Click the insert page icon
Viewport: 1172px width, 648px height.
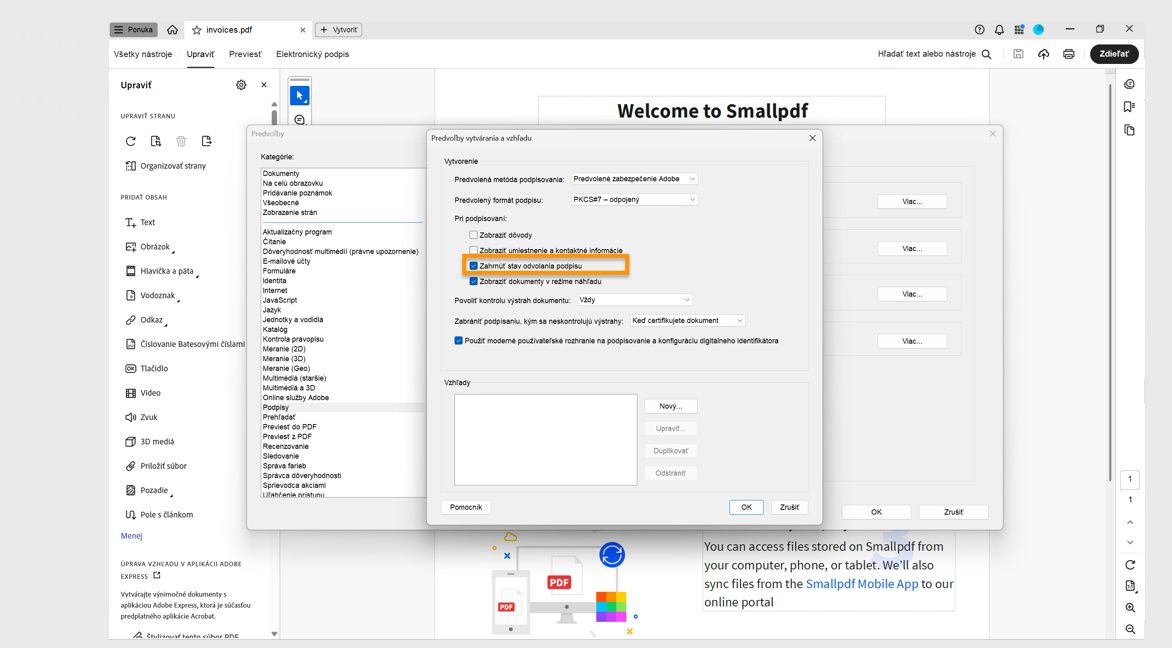click(x=206, y=141)
